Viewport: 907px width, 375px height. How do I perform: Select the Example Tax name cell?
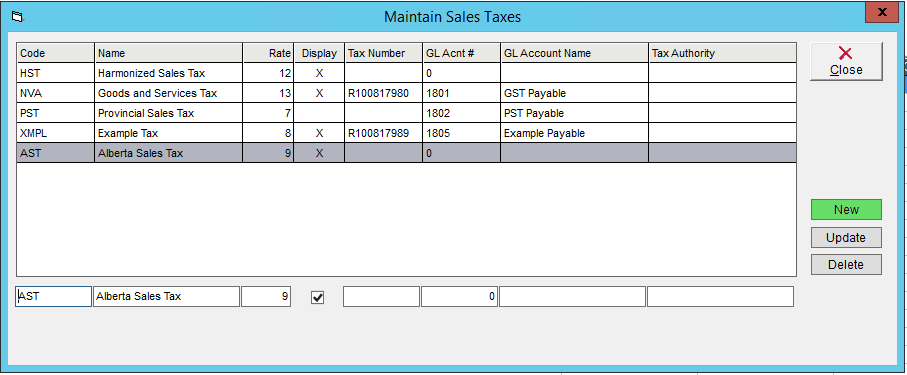click(168, 133)
